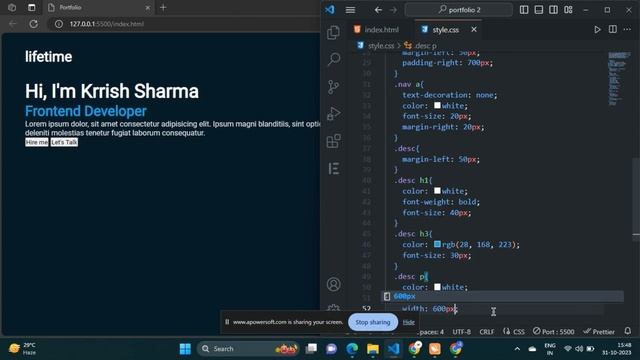This screenshot has width=640, height=360.
Task: Show hidden system tray icons
Action: tap(517, 349)
